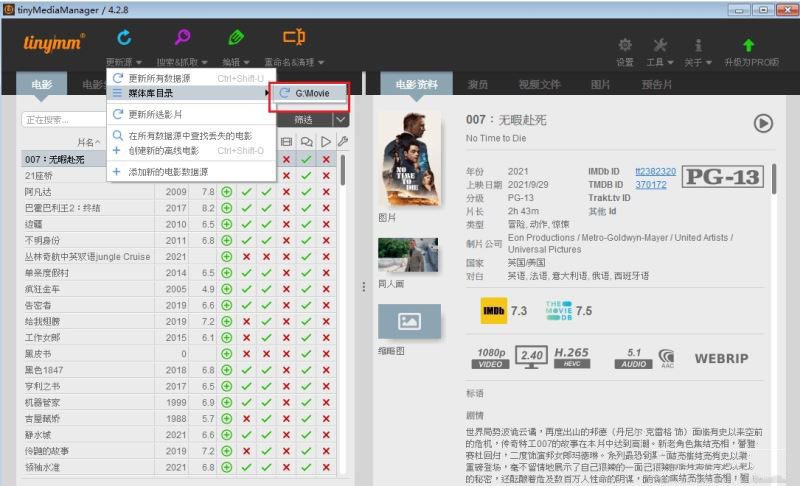This screenshot has width=800, height=486.
Task: Click the upgrade to PRO arrow icon
Action: point(748,45)
